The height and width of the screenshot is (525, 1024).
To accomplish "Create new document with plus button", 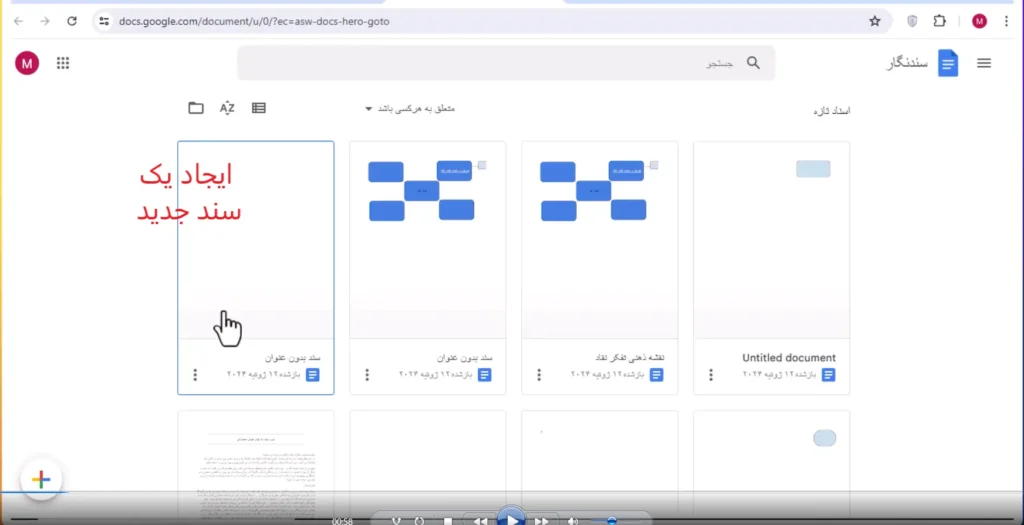I will coord(41,480).
